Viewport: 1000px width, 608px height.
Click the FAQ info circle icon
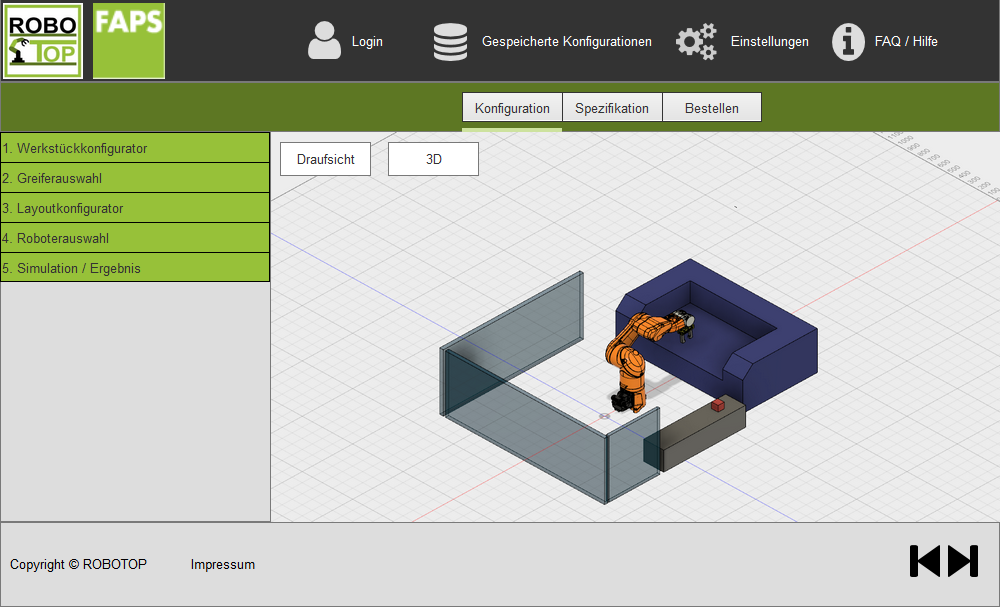point(848,42)
